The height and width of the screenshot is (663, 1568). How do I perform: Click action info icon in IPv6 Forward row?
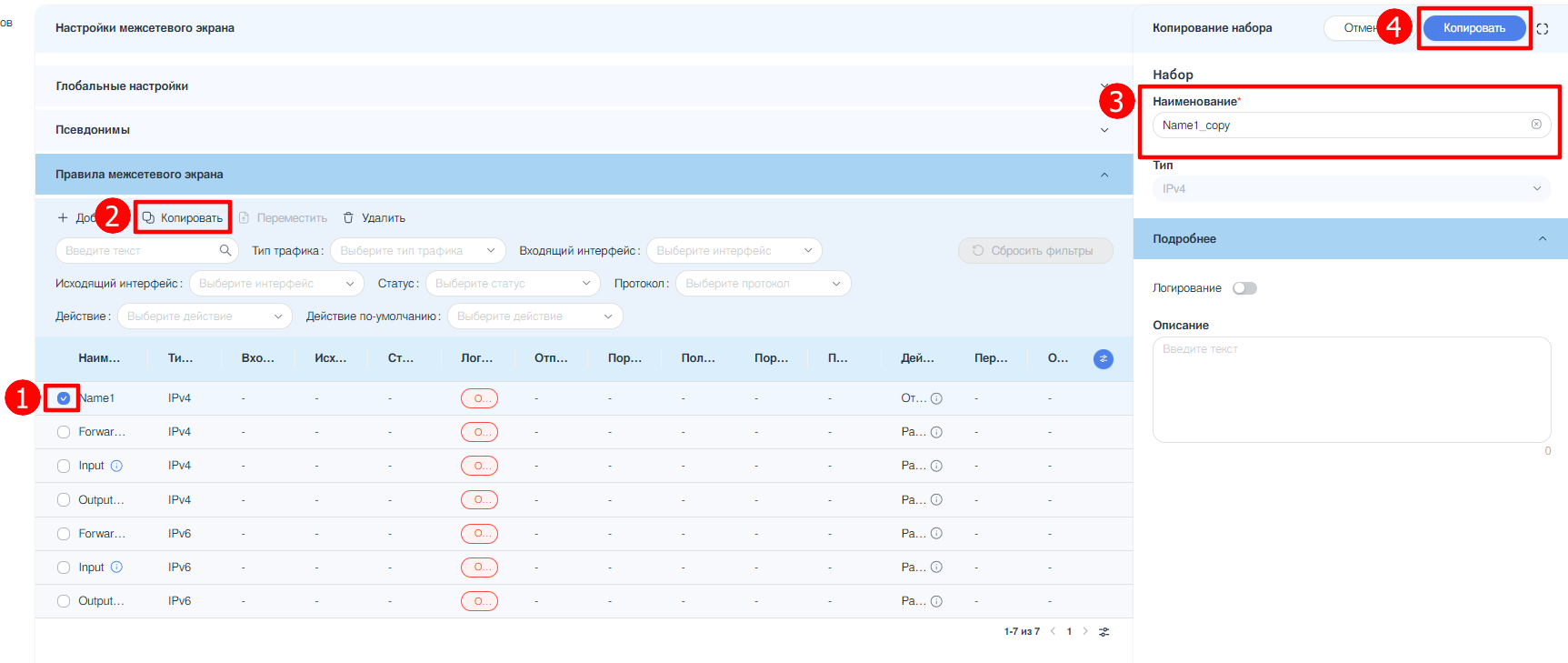tap(936, 534)
